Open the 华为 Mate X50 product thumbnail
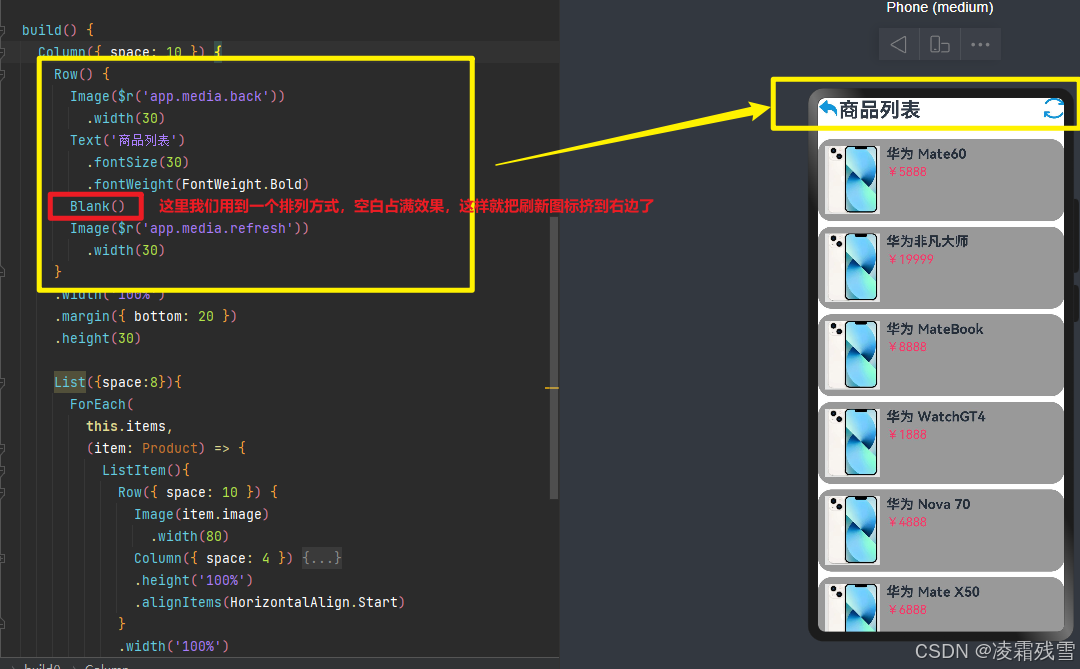Image resolution: width=1080 pixels, height=669 pixels. click(853, 607)
